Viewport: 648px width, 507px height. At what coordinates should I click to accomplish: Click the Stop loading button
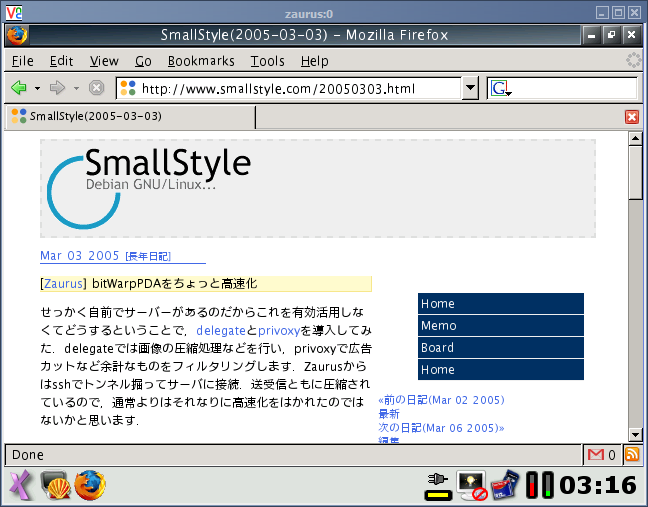point(97,88)
